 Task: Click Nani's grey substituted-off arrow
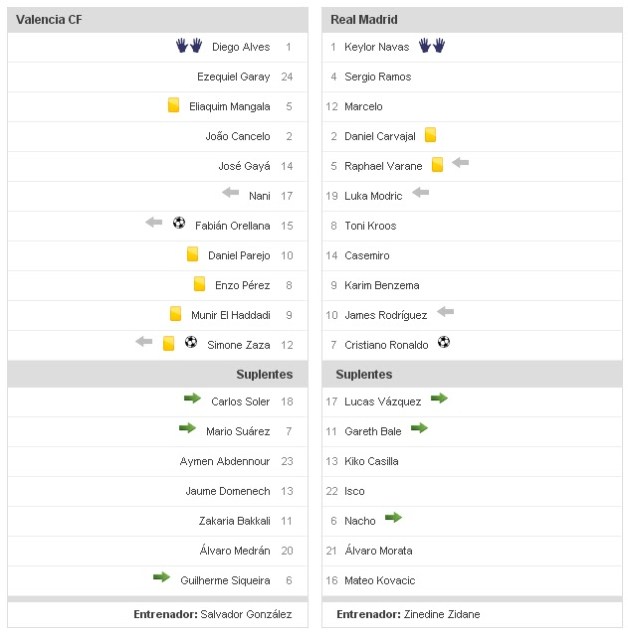pos(230,195)
